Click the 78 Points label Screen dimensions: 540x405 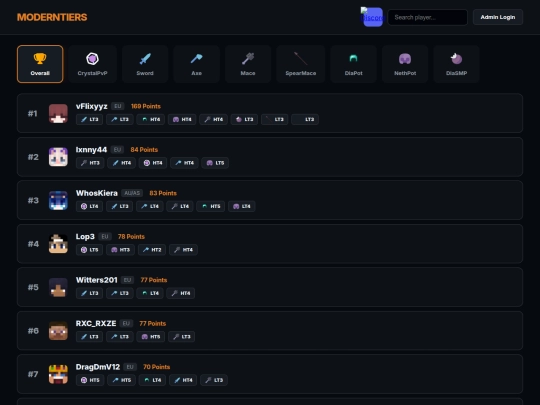(x=131, y=237)
